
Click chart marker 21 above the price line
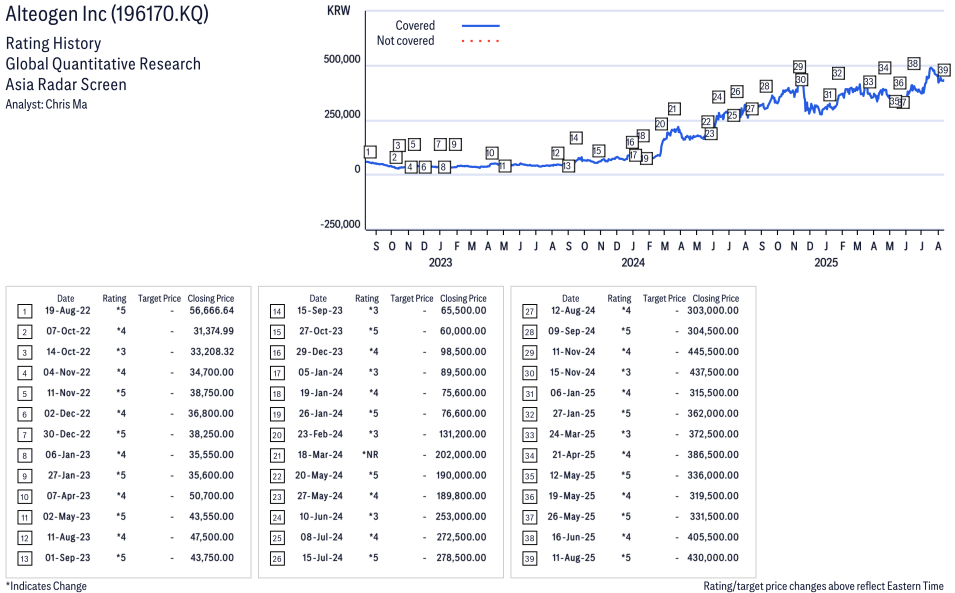tap(673, 109)
